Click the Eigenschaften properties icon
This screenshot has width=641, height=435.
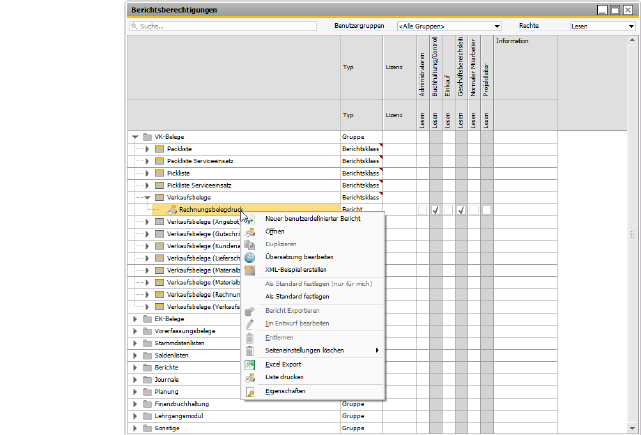tap(249, 392)
